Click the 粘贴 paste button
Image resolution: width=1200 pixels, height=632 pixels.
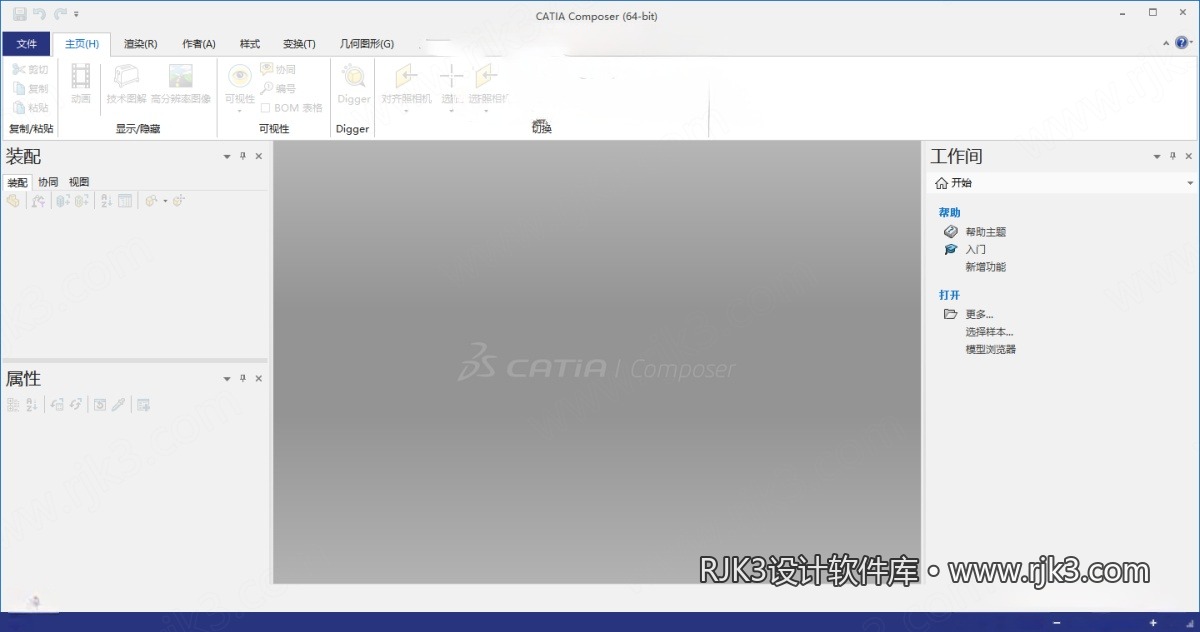30,108
